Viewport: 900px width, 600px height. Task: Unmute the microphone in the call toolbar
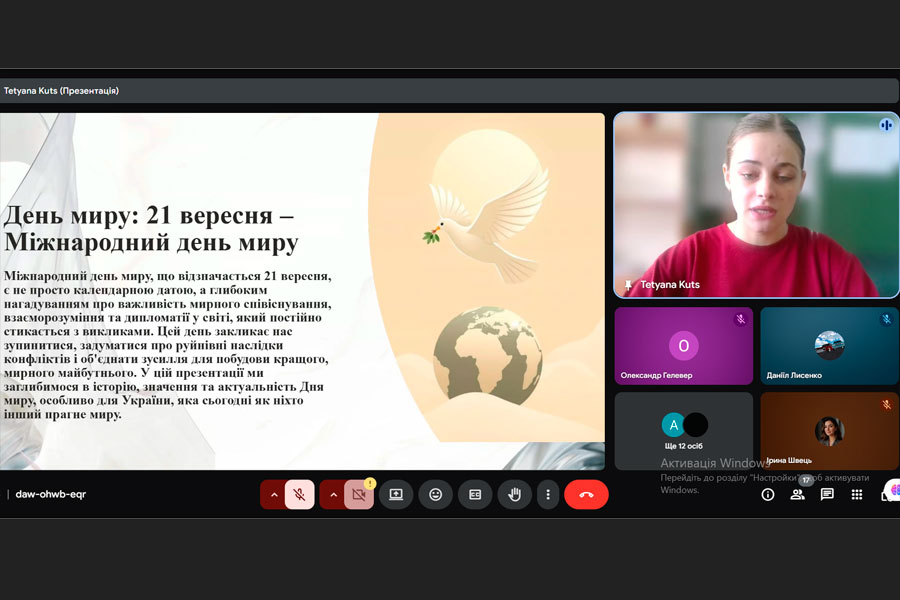coord(299,494)
